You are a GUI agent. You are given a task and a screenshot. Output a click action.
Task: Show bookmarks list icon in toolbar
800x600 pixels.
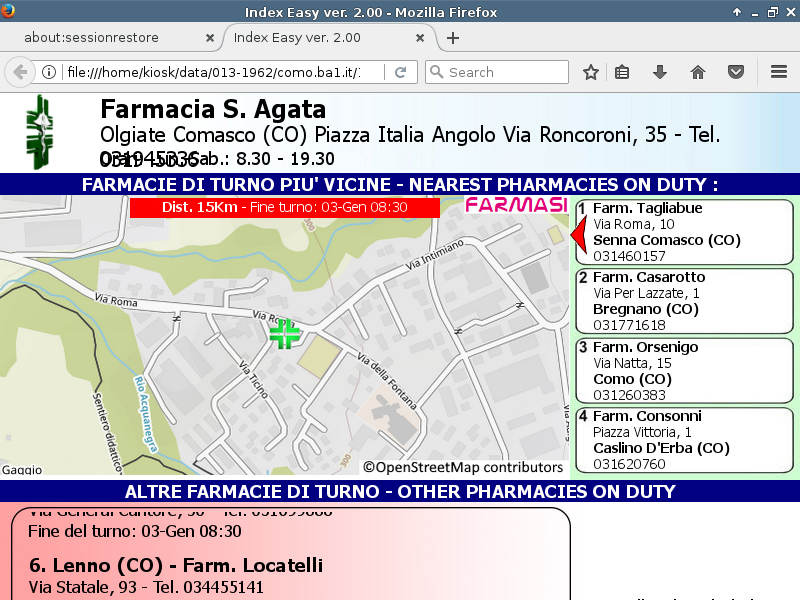coord(622,72)
